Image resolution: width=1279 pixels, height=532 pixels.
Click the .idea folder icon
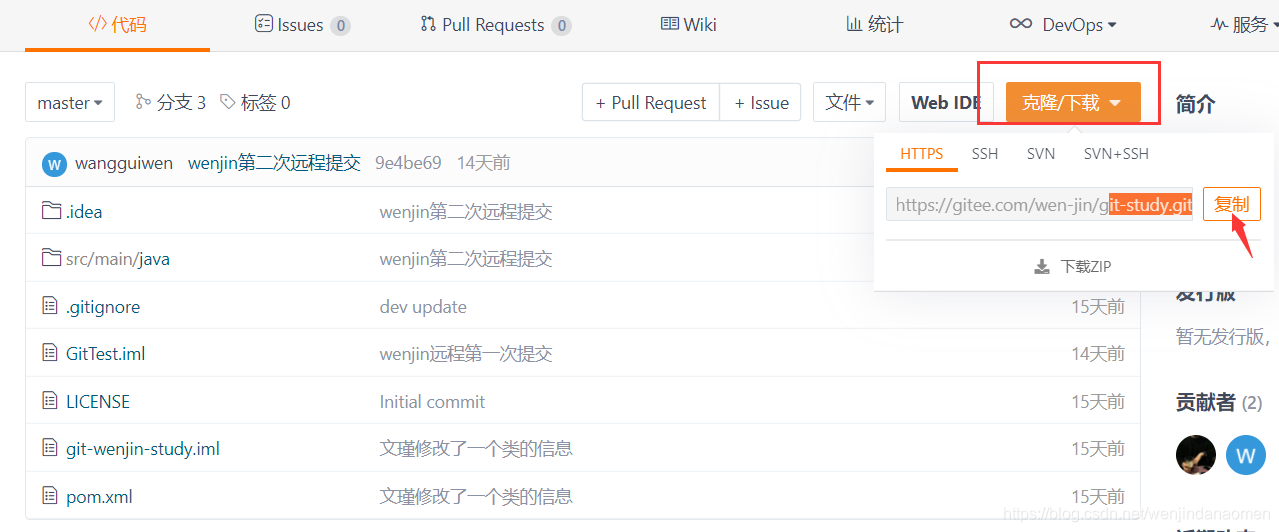coord(52,211)
